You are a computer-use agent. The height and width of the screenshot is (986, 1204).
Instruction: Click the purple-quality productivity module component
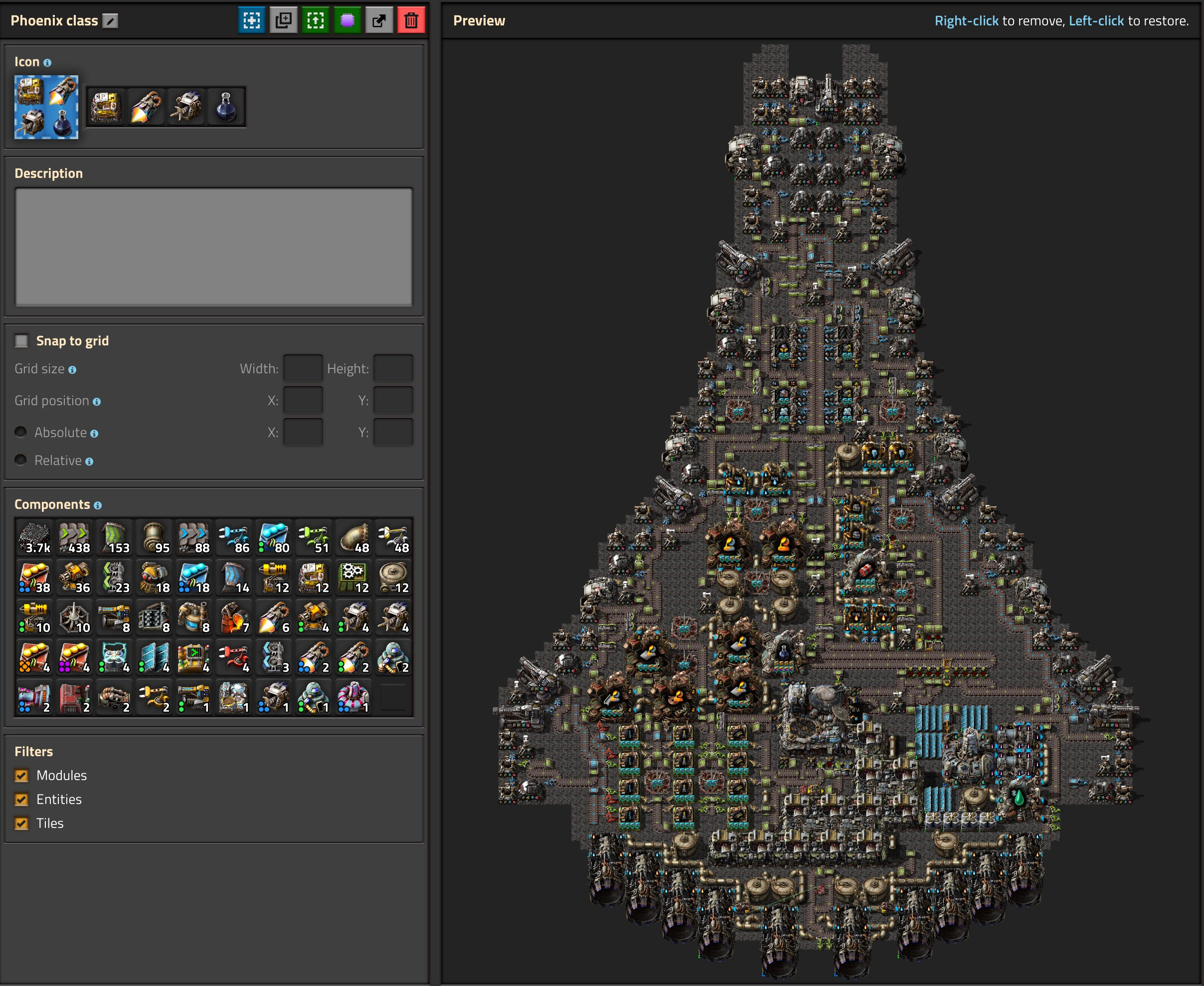click(x=74, y=657)
